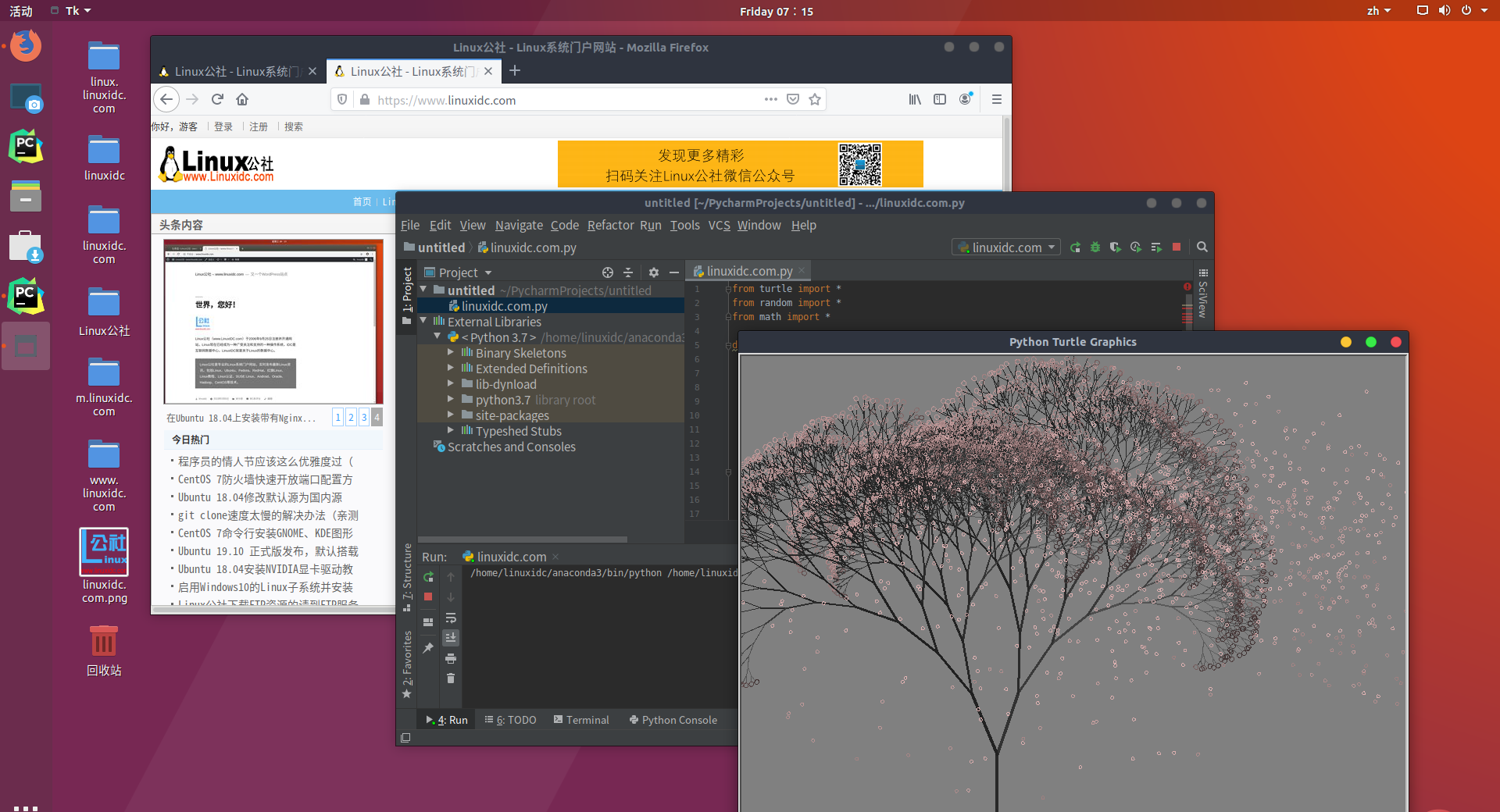Screen dimensions: 1500x812
Task: Collapse the Python 3.7 interpreter node
Action: pyautogui.click(x=437, y=337)
